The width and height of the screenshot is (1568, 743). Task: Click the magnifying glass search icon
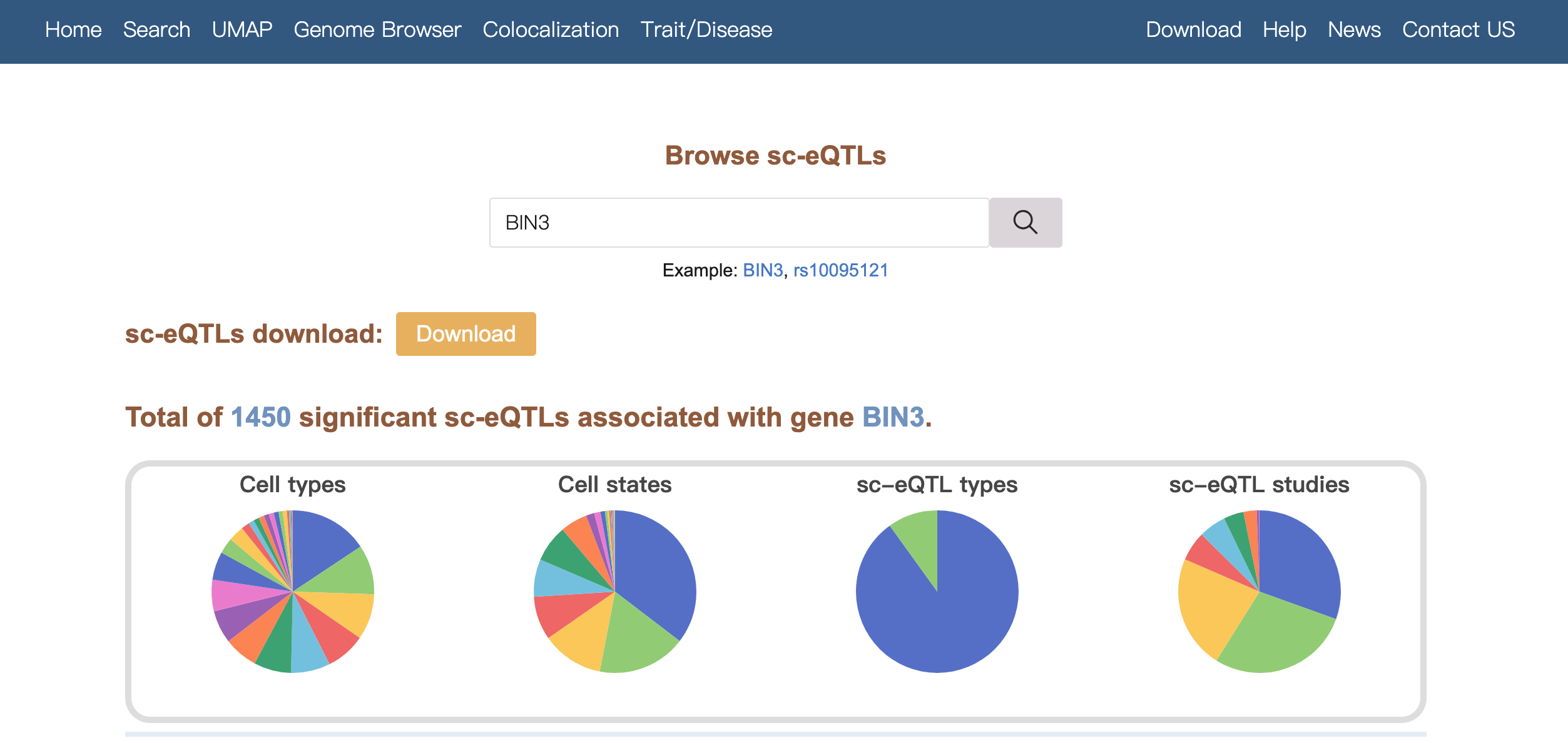pos(1025,223)
